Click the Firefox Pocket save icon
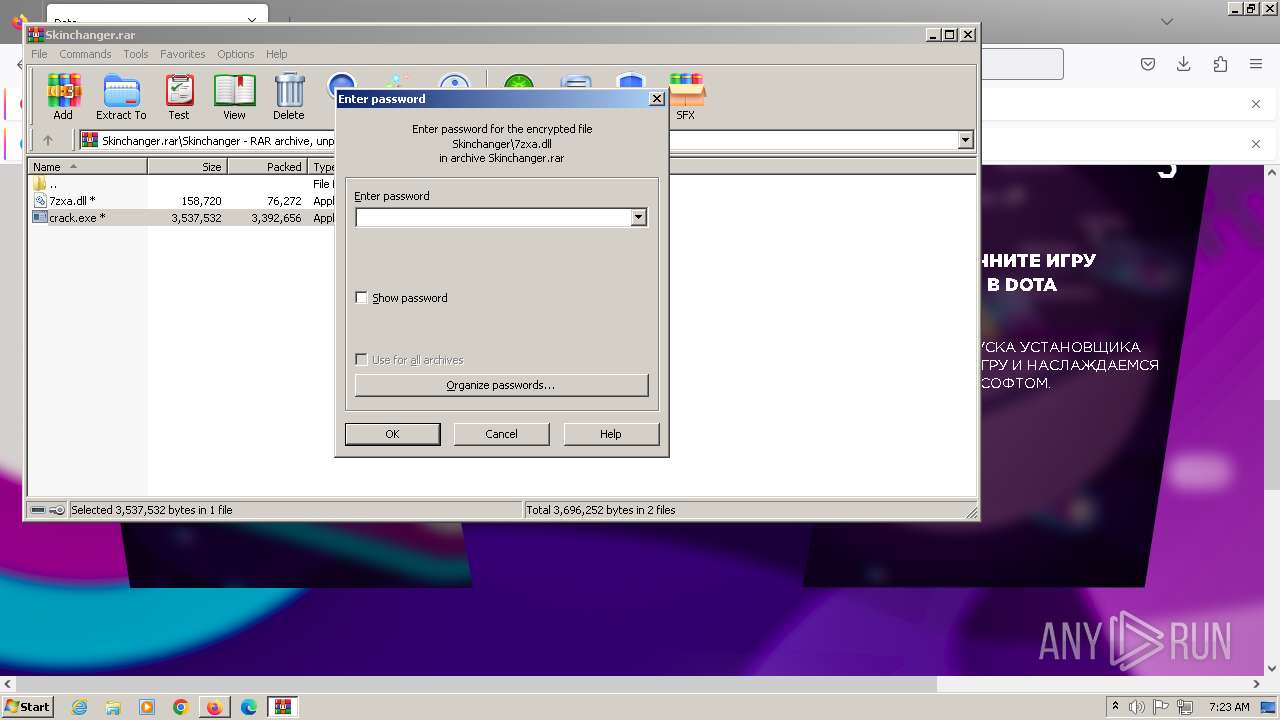Screen dimensions: 1280x720 coord(1148,64)
